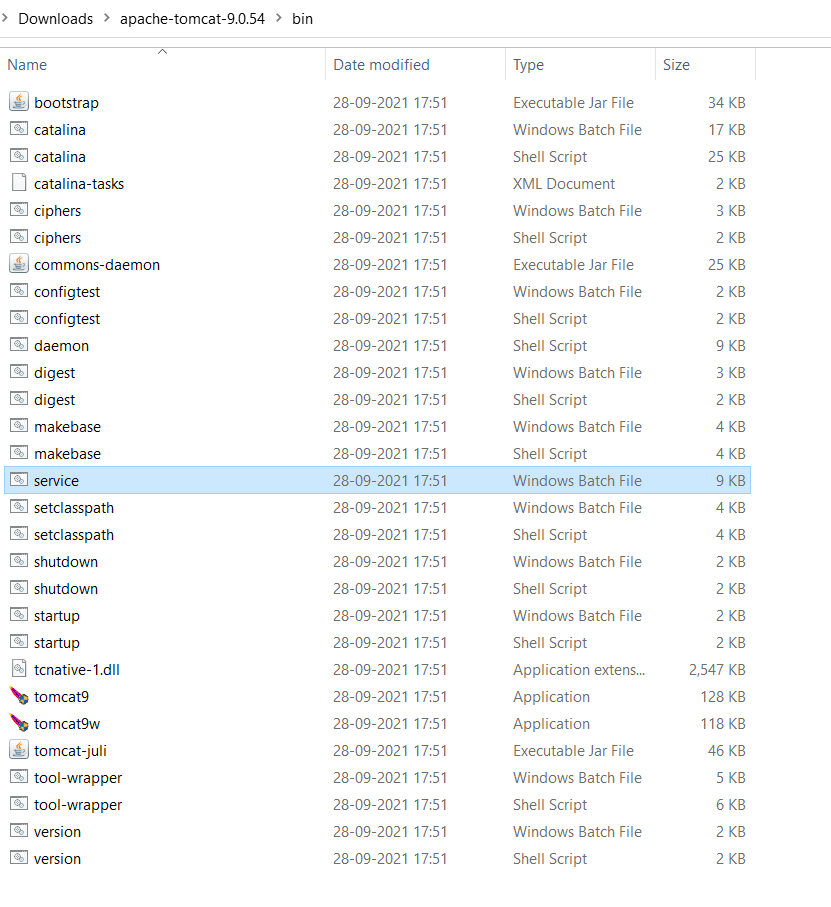Click the startup Shell Script icon
Image resolution: width=831 pixels, height=907 pixels.
[x=19, y=642]
